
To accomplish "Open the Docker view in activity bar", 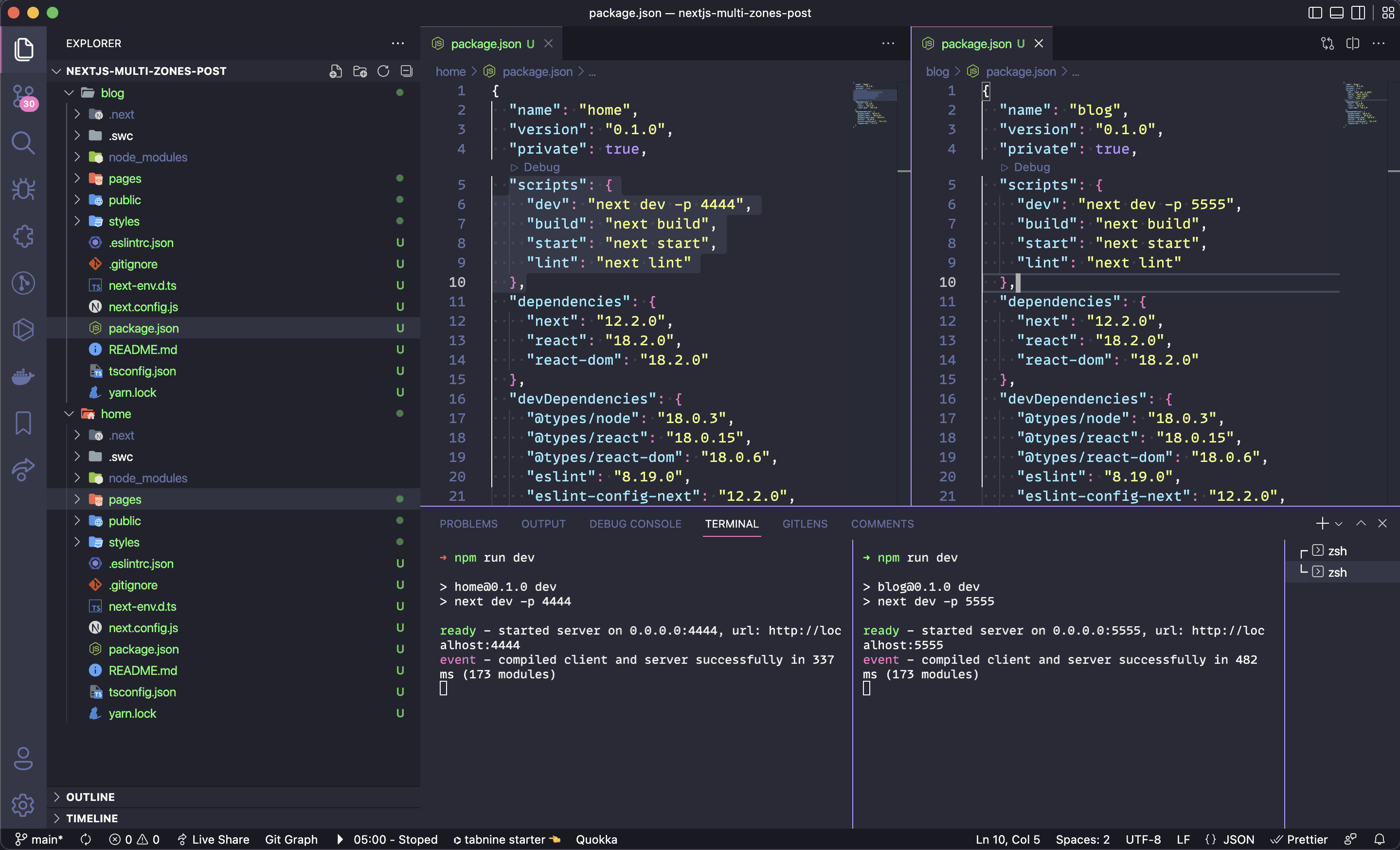I will click(23, 376).
